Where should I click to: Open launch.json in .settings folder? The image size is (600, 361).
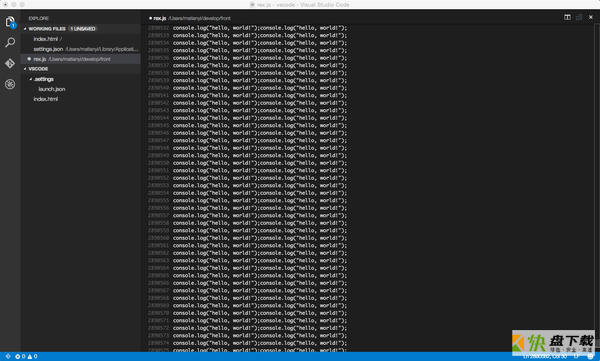(x=81, y=89)
